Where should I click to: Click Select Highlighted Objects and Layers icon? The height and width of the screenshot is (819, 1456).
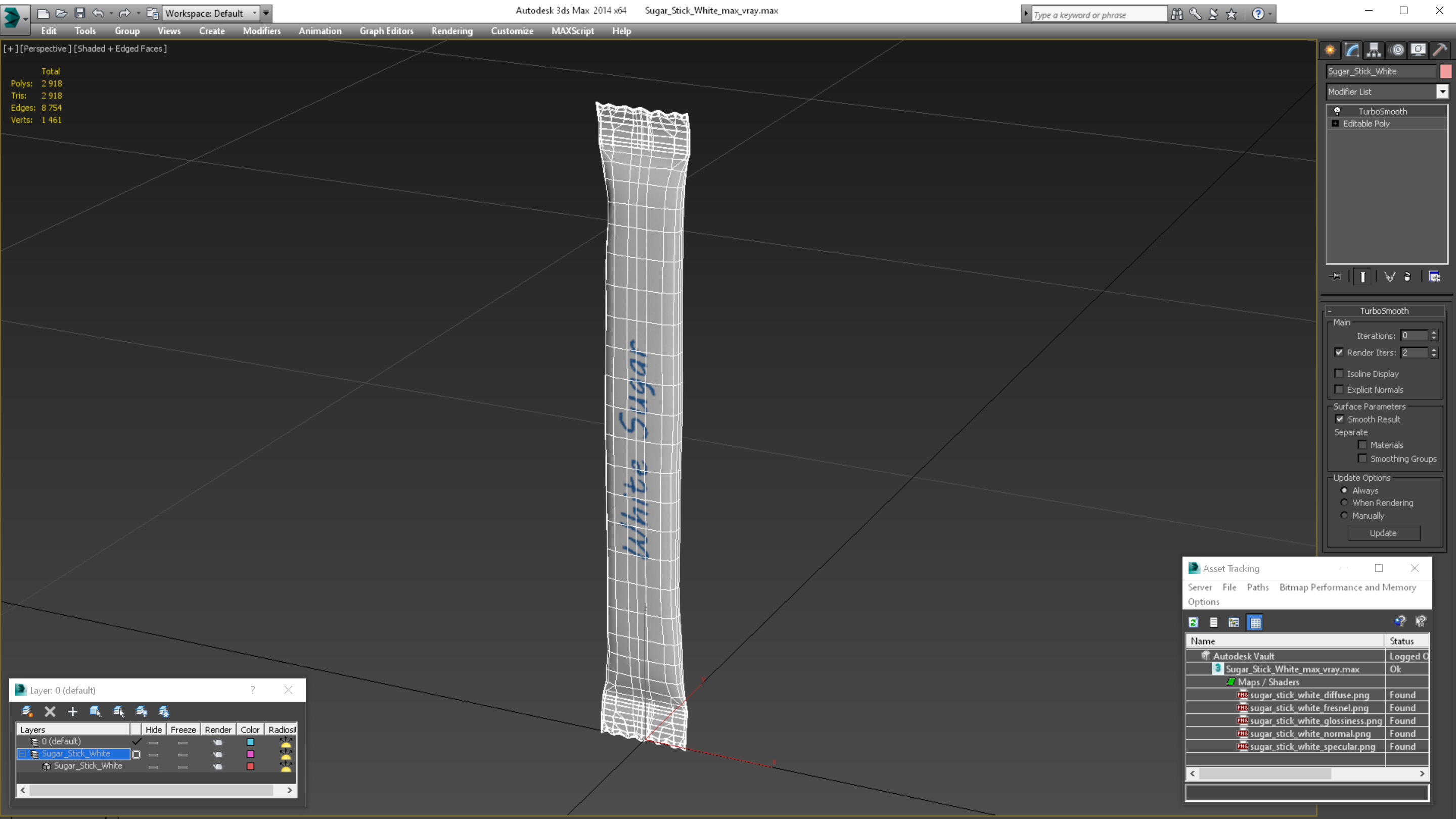click(x=96, y=712)
